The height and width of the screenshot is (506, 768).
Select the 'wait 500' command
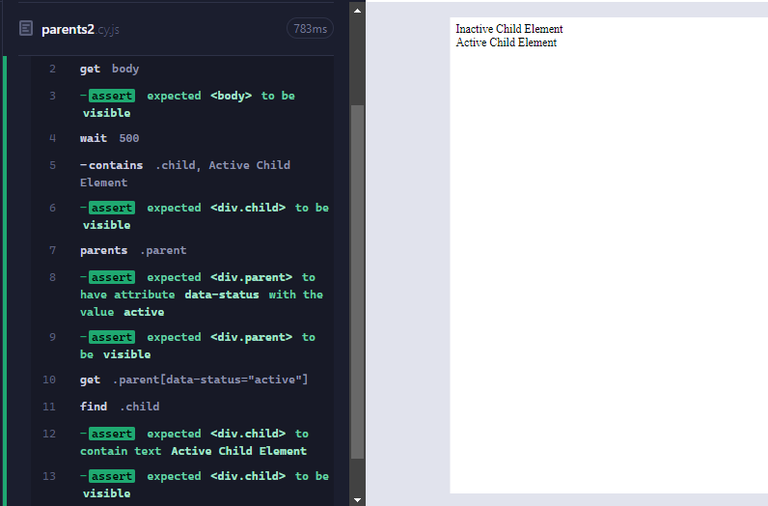pyautogui.click(x=182, y=138)
